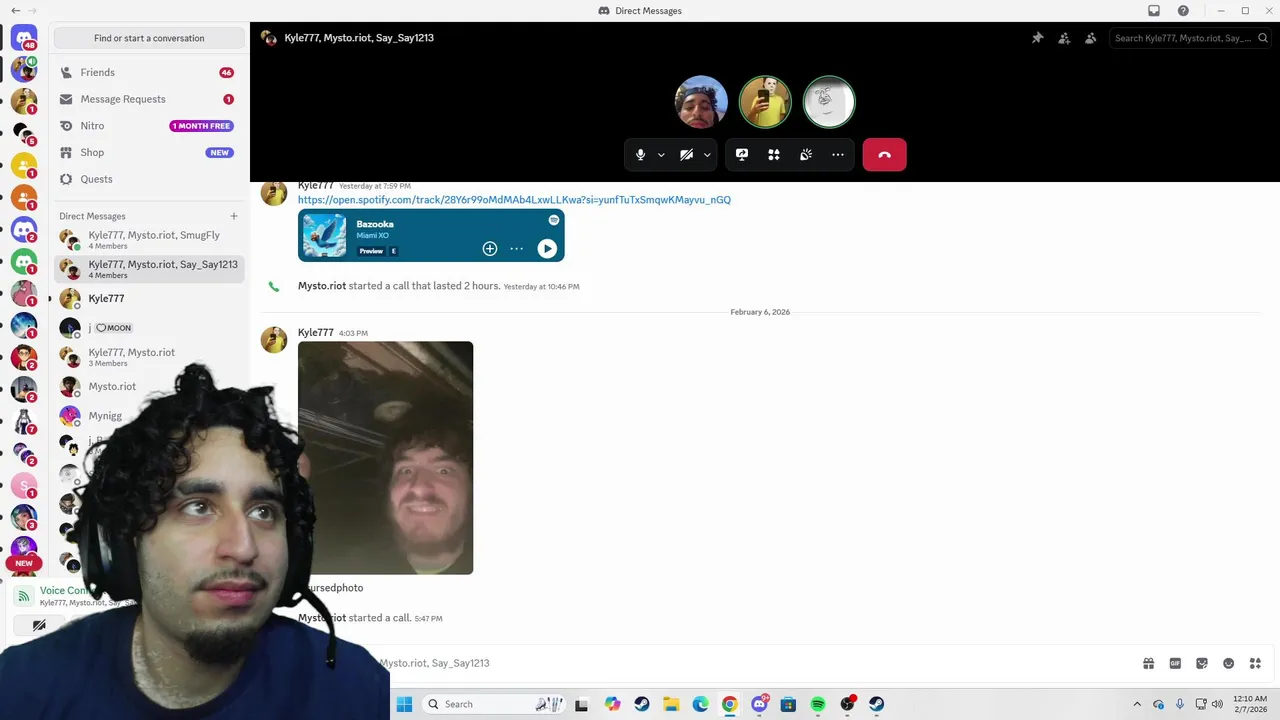Show hidden system tray icons
The height and width of the screenshot is (720, 1280).
coord(1137,704)
